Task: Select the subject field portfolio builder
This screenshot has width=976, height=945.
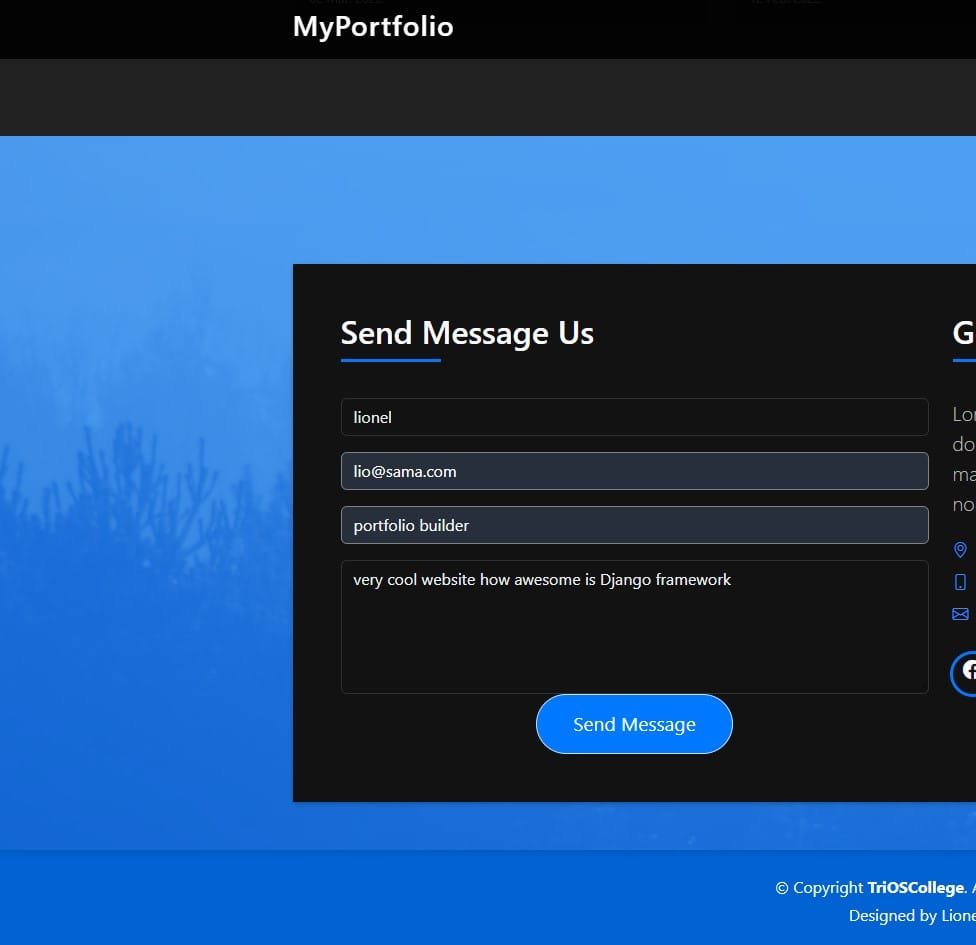Action: (x=634, y=525)
